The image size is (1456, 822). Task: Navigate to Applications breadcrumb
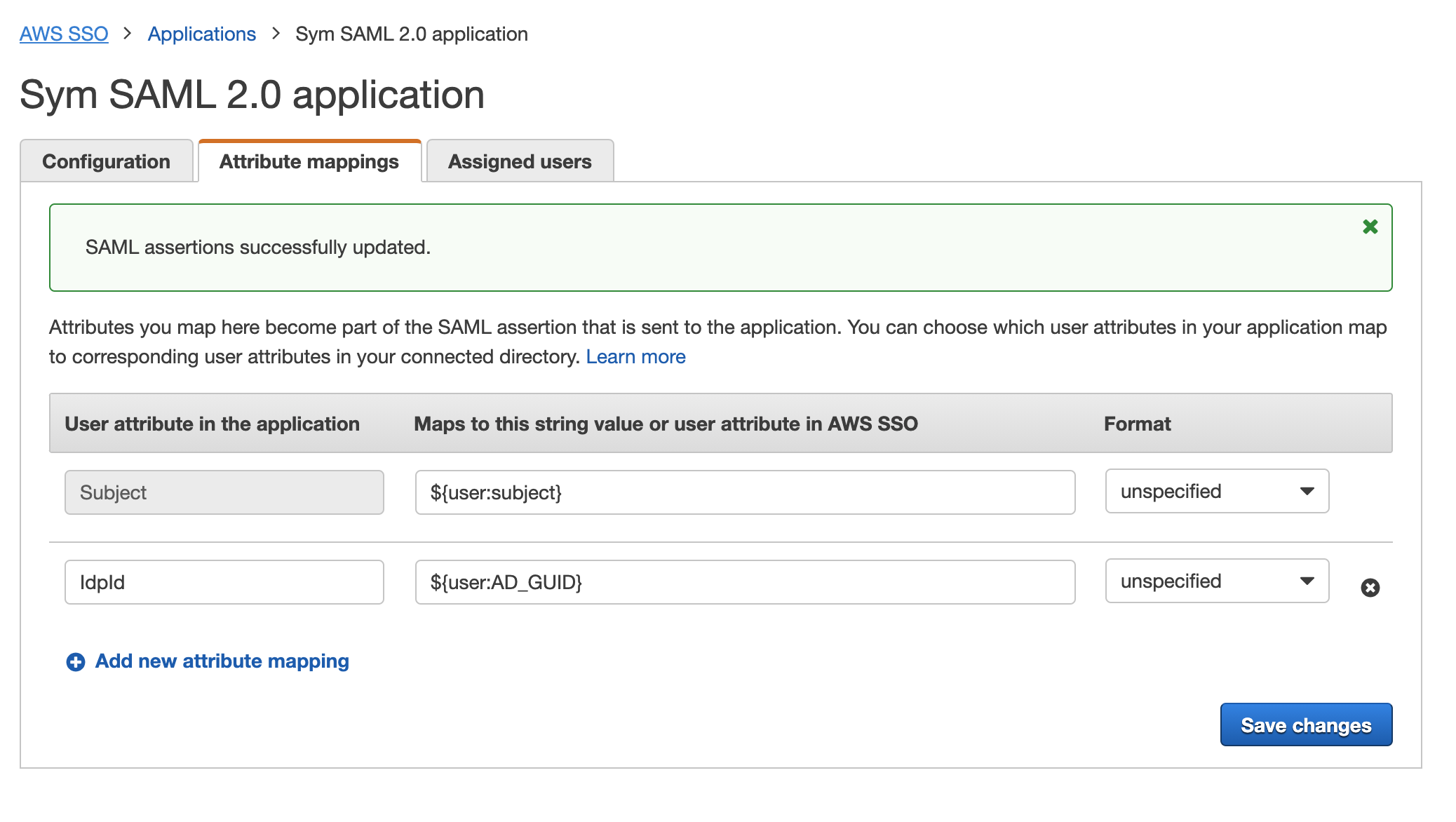coord(202,34)
